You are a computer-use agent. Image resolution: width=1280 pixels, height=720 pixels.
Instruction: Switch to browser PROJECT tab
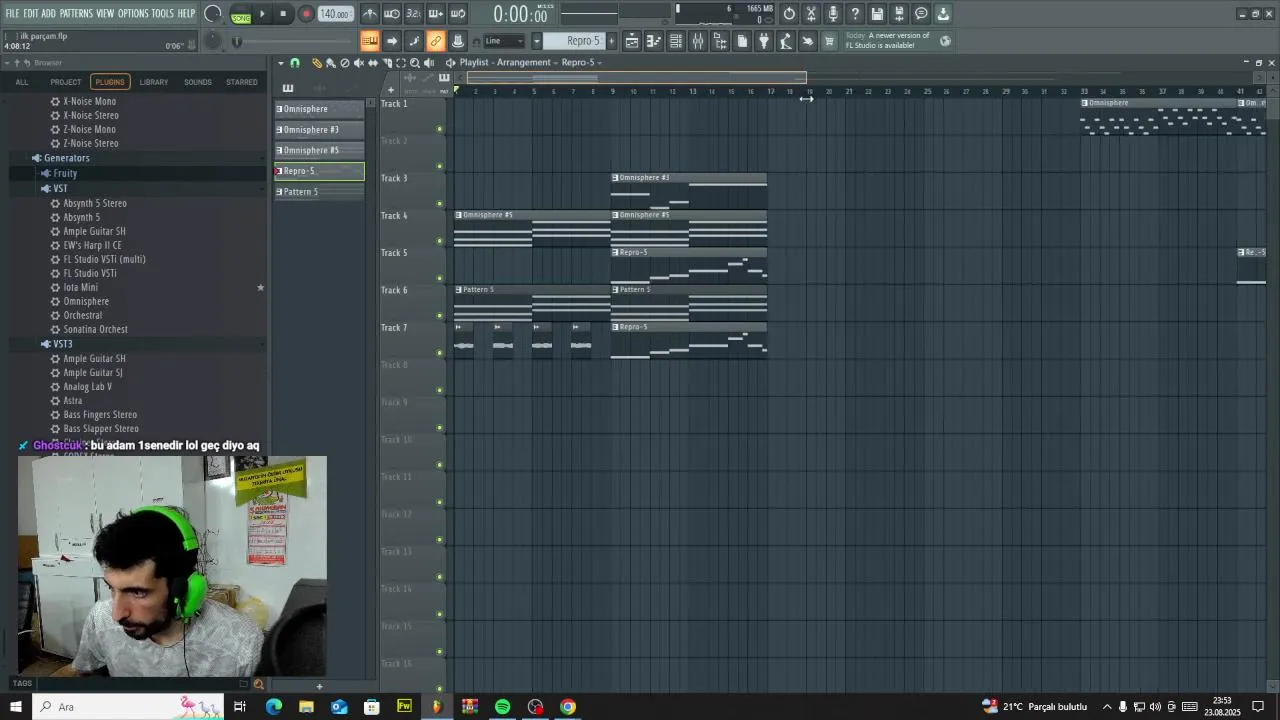(66, 82)
